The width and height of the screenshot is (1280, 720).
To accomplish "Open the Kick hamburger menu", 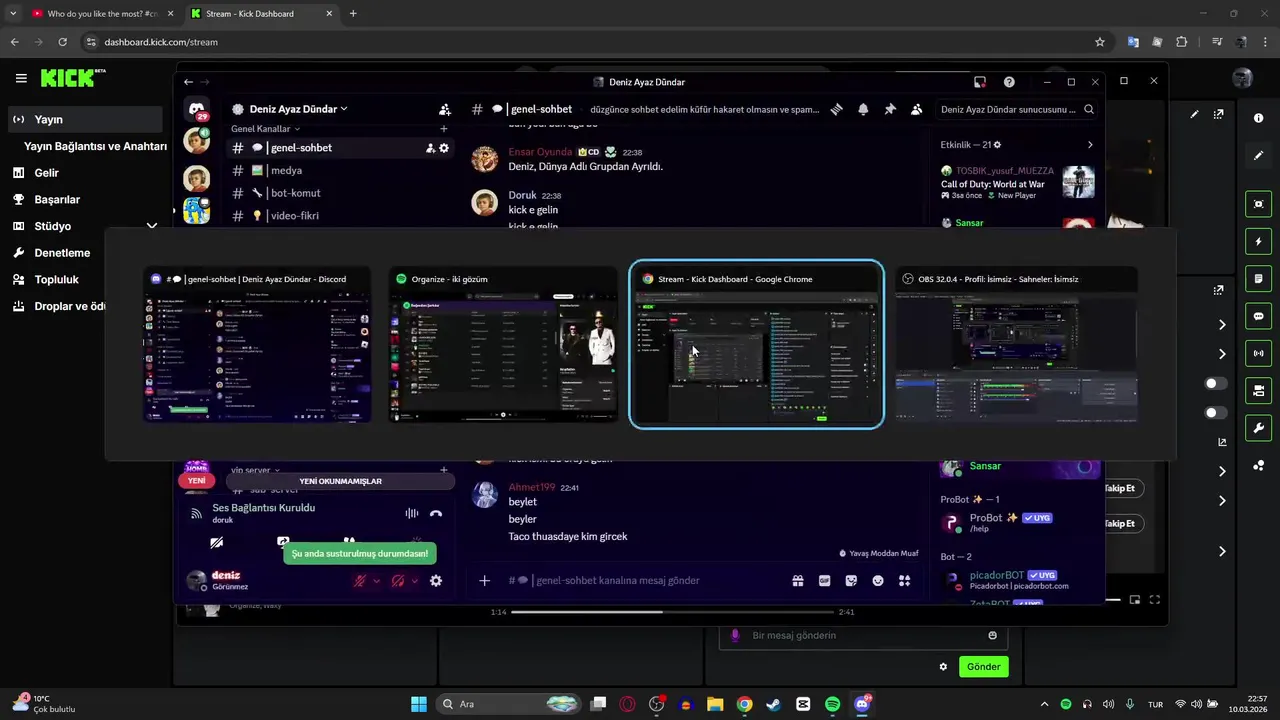I will click(x=21, y=78).
